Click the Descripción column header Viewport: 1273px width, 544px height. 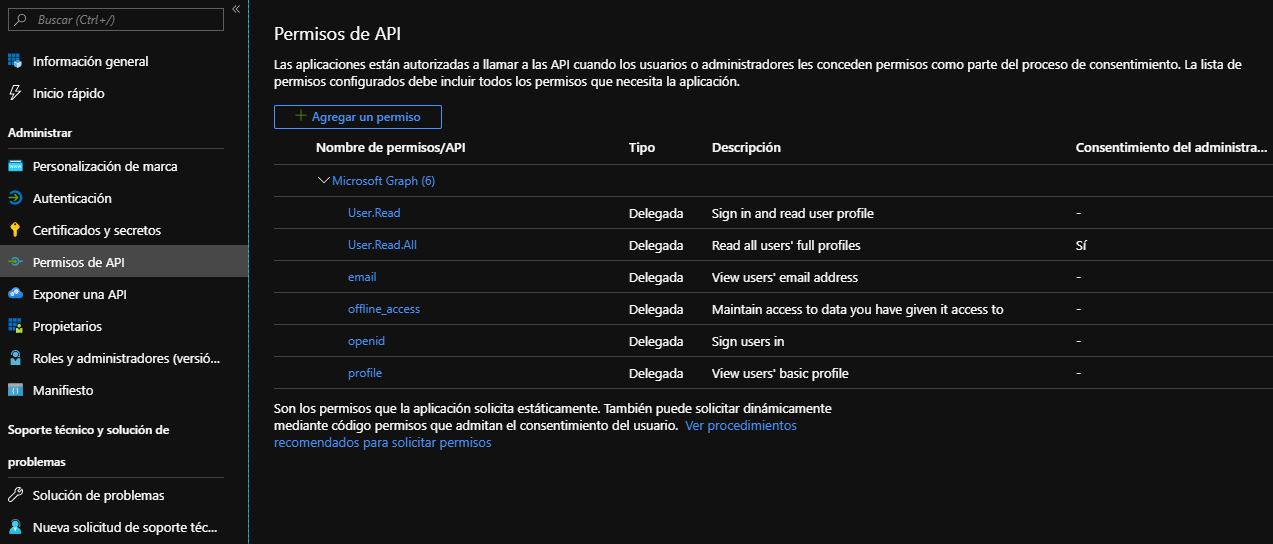pyautogui.click(x=746, y=147)
